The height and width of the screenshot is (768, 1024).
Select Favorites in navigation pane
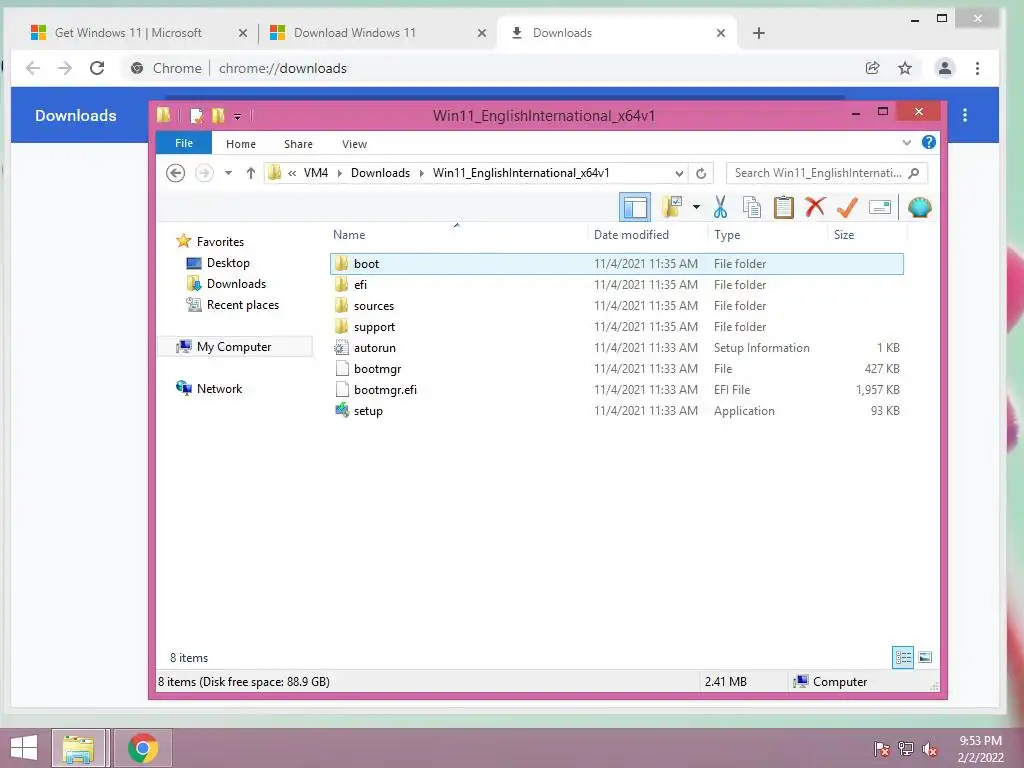[210, 242]
